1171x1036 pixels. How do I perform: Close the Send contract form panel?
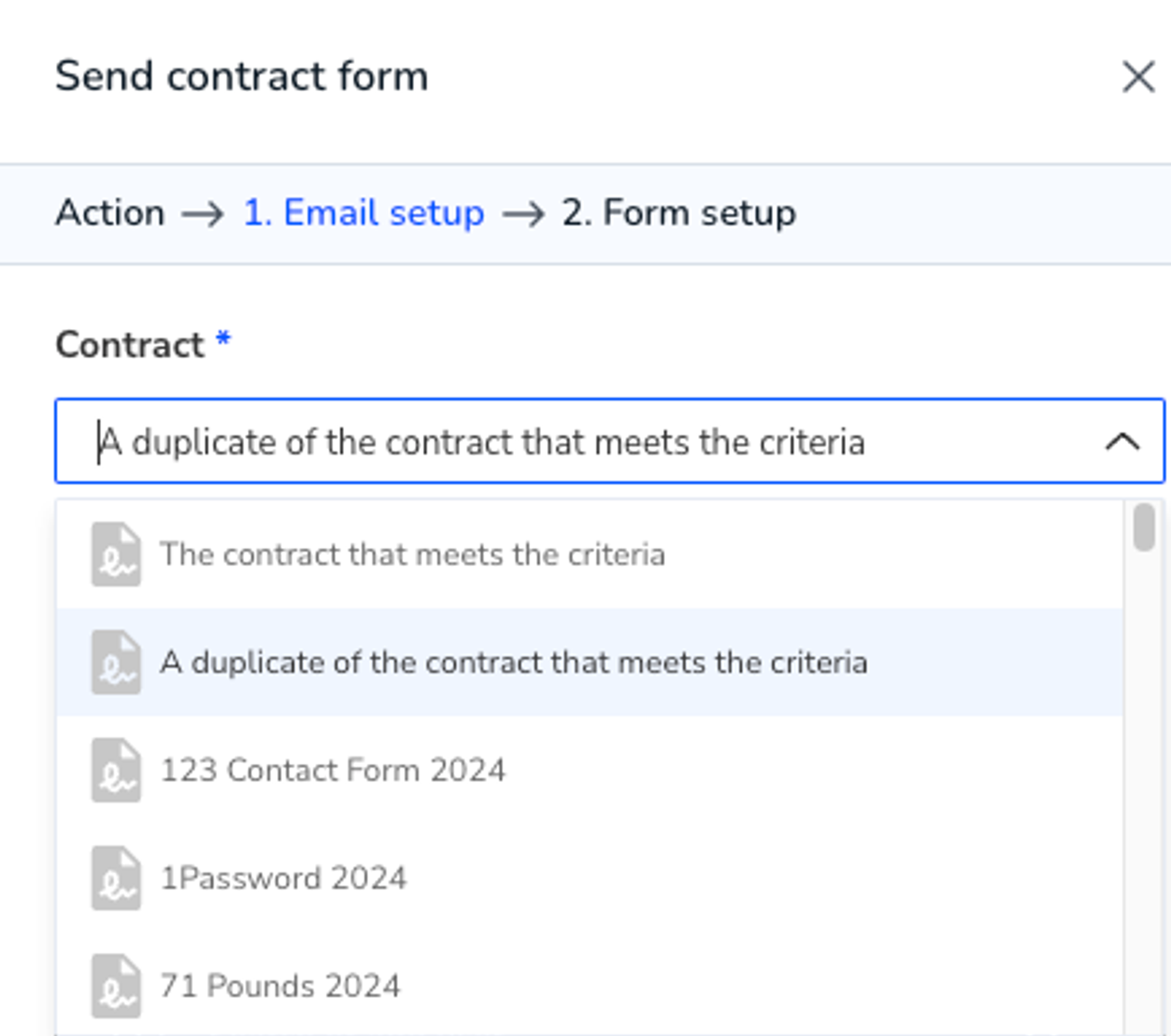(x=1138, y=76)
